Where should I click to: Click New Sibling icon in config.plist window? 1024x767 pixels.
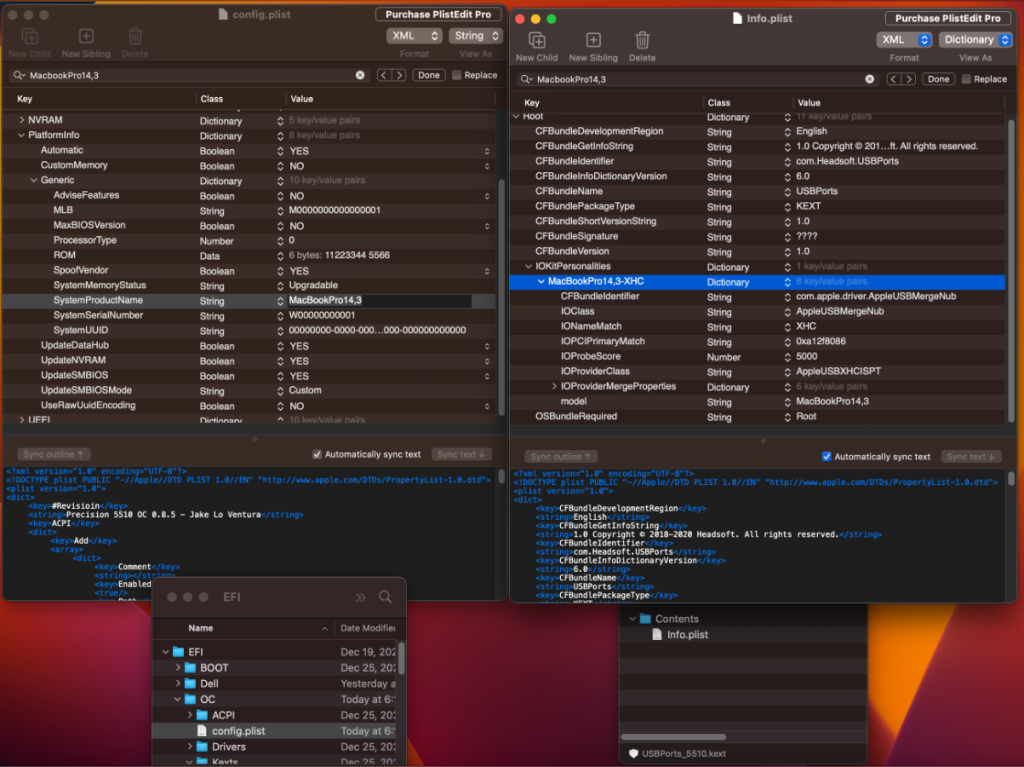point(86,37)
